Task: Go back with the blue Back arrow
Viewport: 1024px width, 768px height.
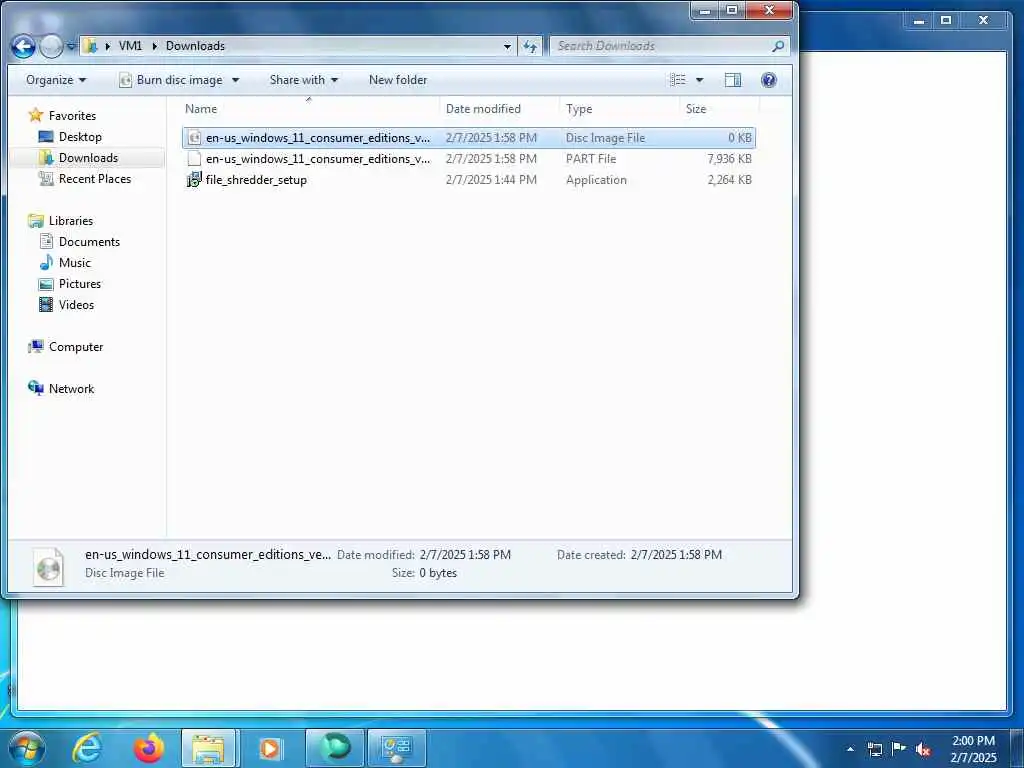Action: point(23,46)
